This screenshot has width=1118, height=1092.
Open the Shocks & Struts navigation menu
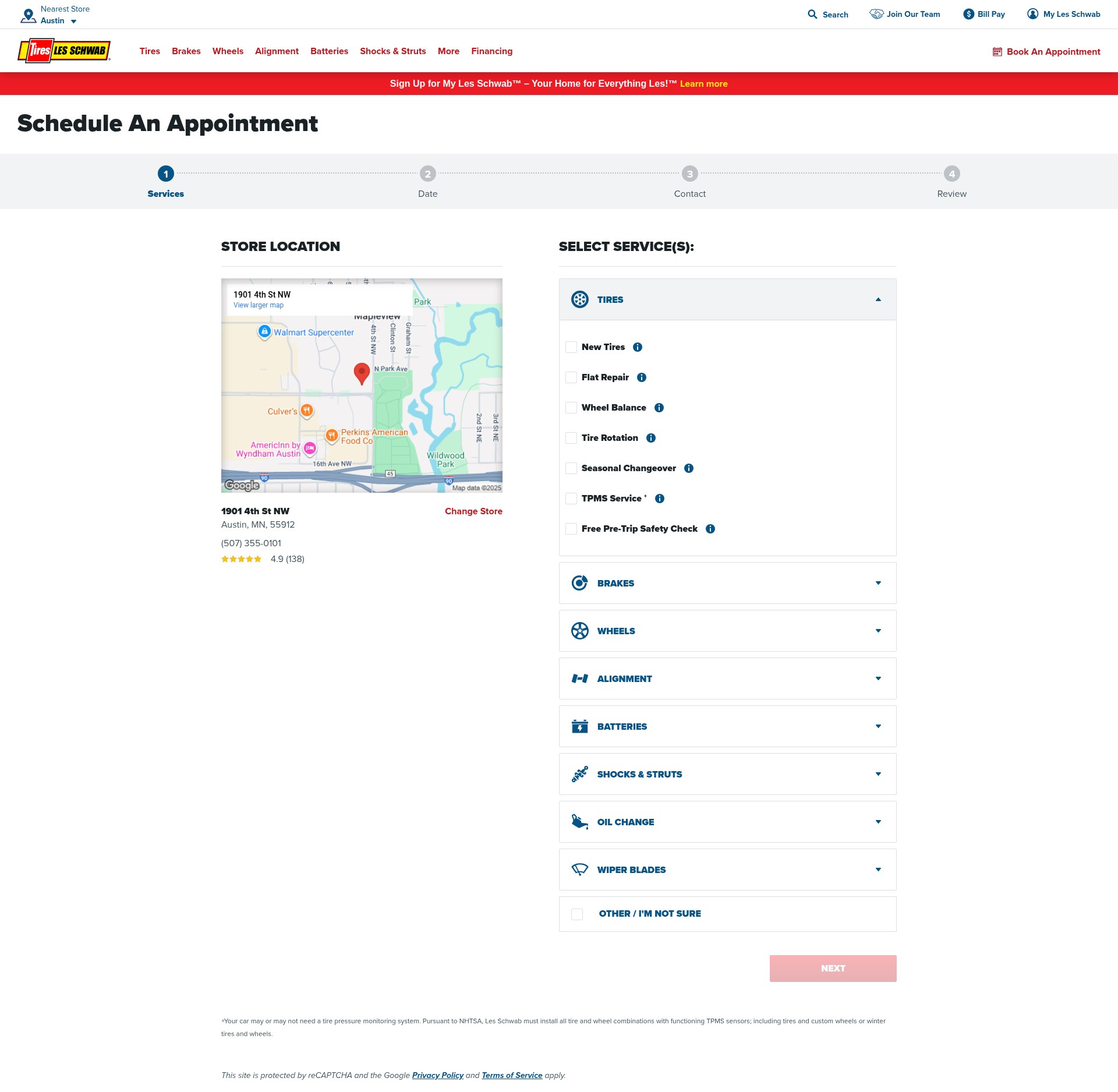click(x=393, y=51)
